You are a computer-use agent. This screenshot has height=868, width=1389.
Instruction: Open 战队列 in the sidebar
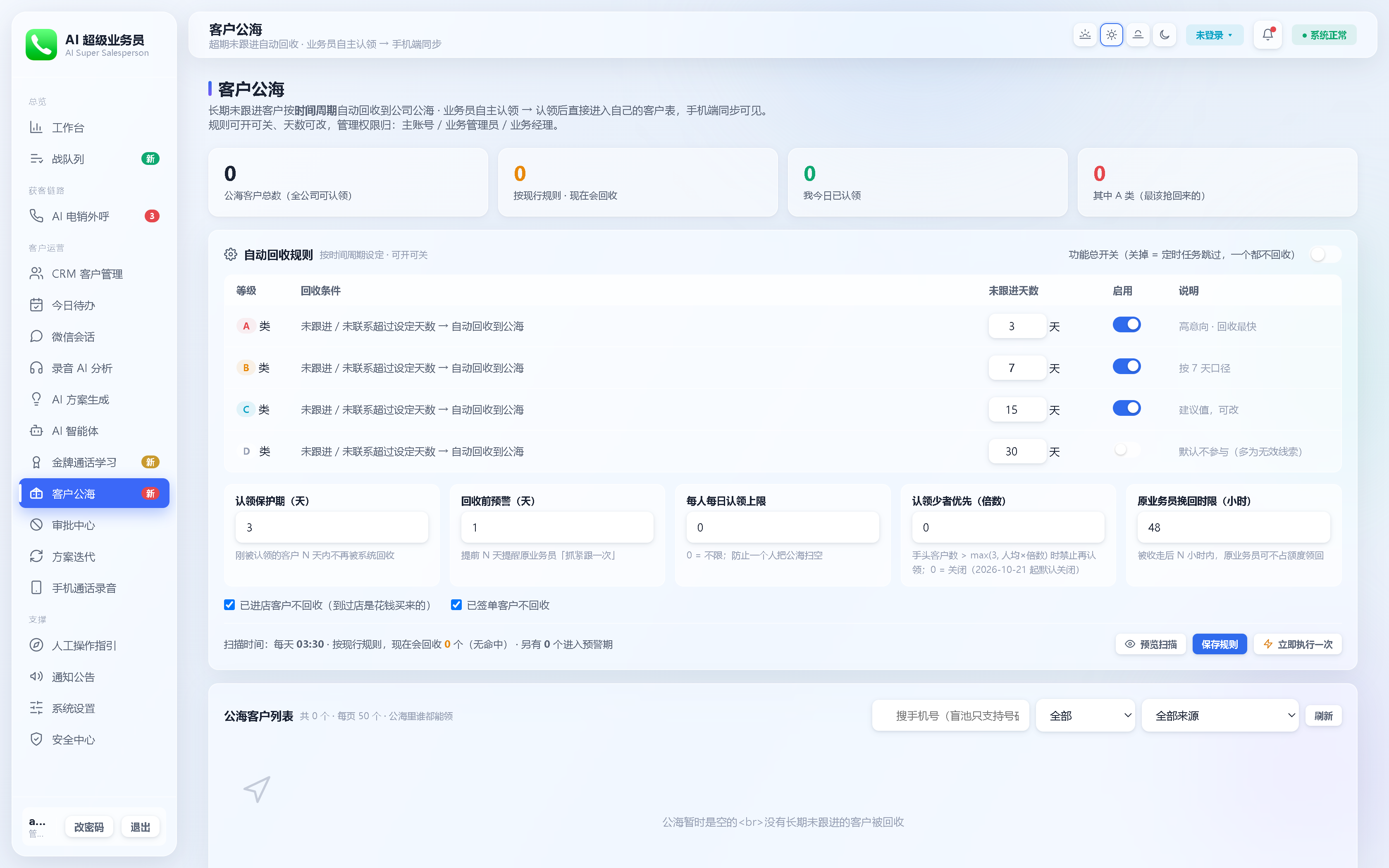pos(94,159)
